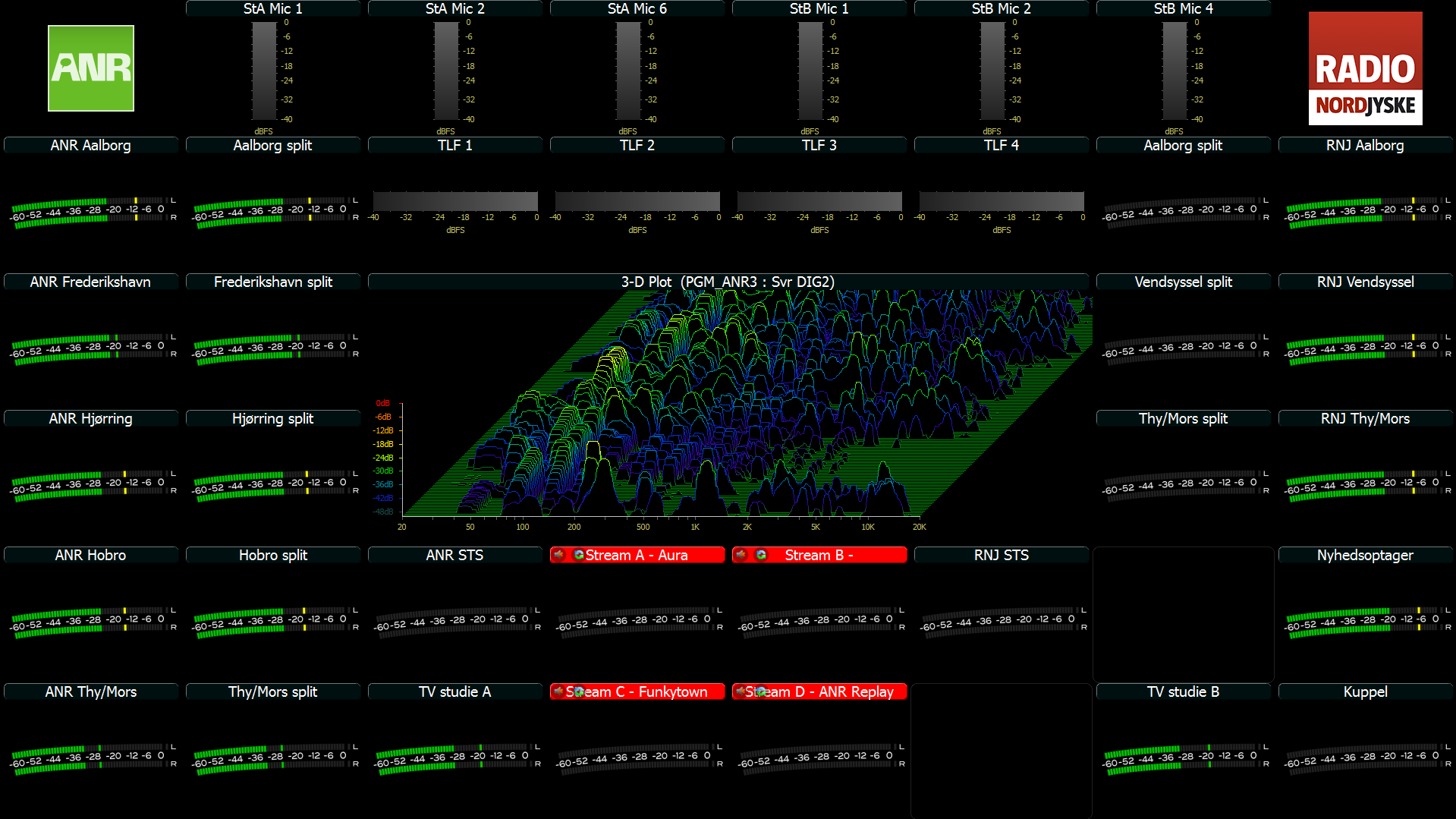Click the refresh icon on Stream B
Viewport: 1456px width, 819px height.
(761, 555)
